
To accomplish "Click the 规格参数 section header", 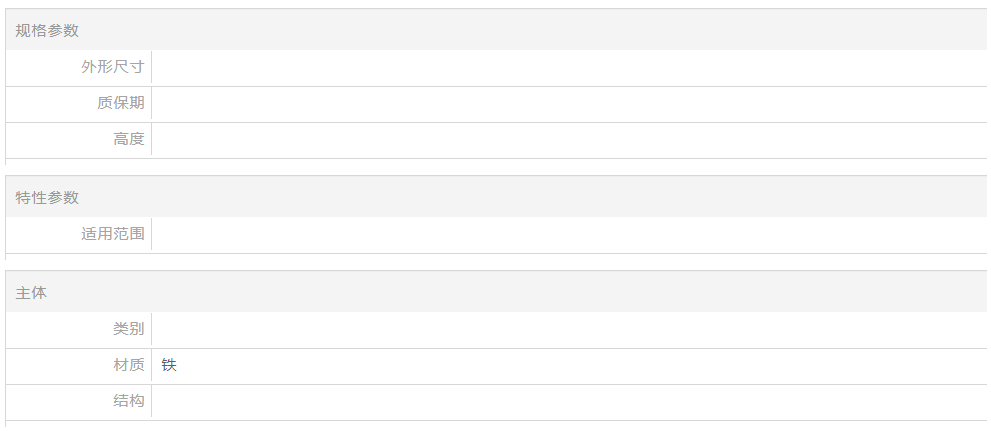I will point(47,31).
